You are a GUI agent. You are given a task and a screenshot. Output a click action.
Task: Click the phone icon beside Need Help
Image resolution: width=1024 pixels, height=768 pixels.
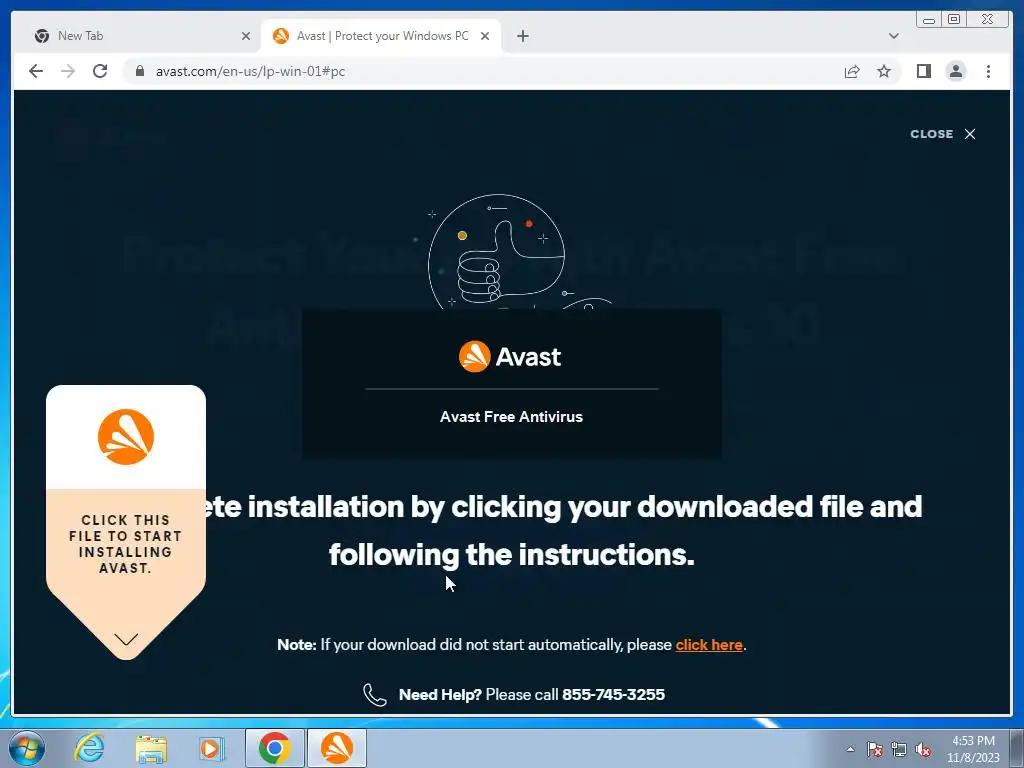[x=375, y=695]
